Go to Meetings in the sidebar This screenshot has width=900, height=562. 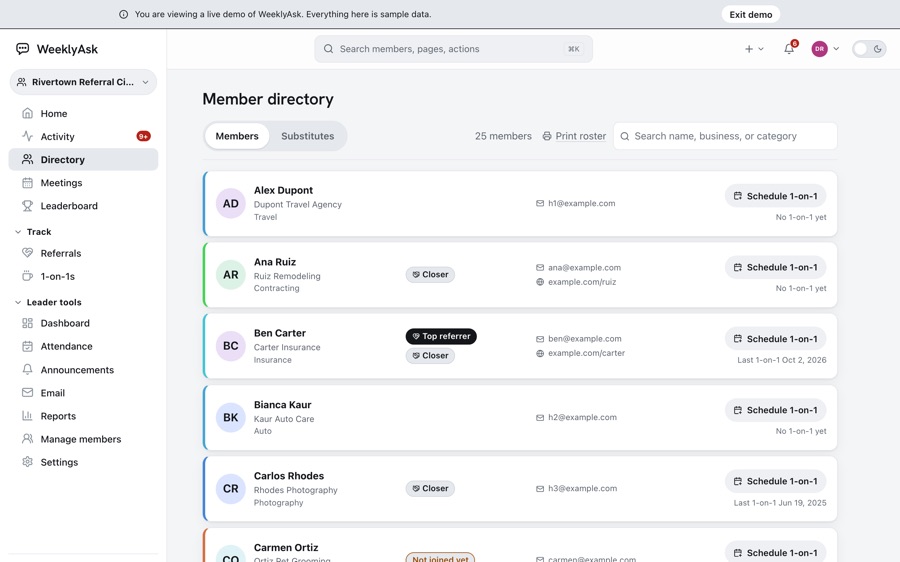tap(83, 183)
